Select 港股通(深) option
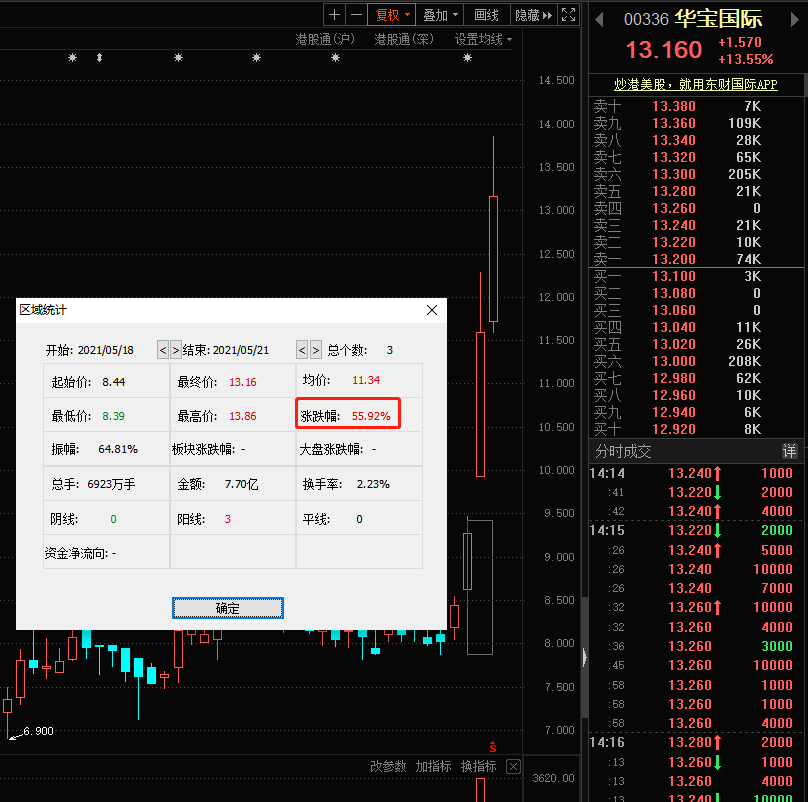Image resolution: width=808 pixels, height=802 pixels. coord(403,39)
